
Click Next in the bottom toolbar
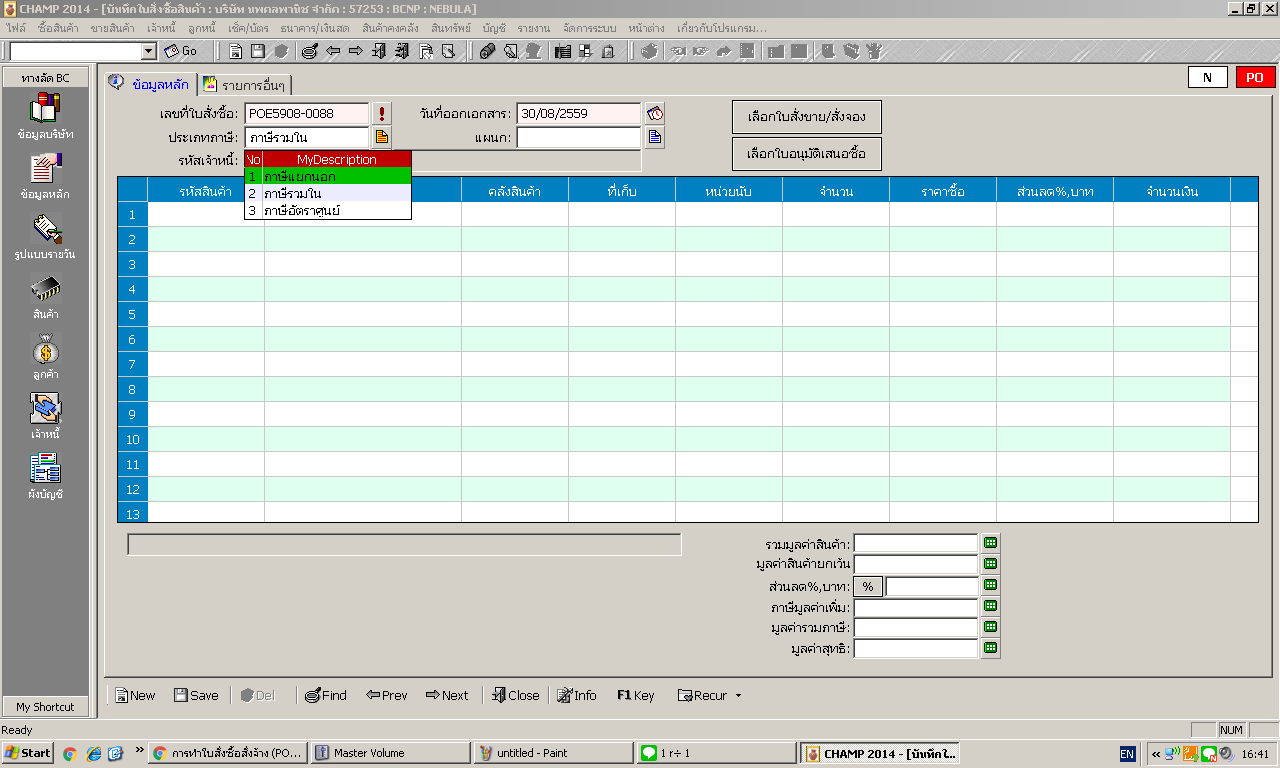tap(446, 696)
